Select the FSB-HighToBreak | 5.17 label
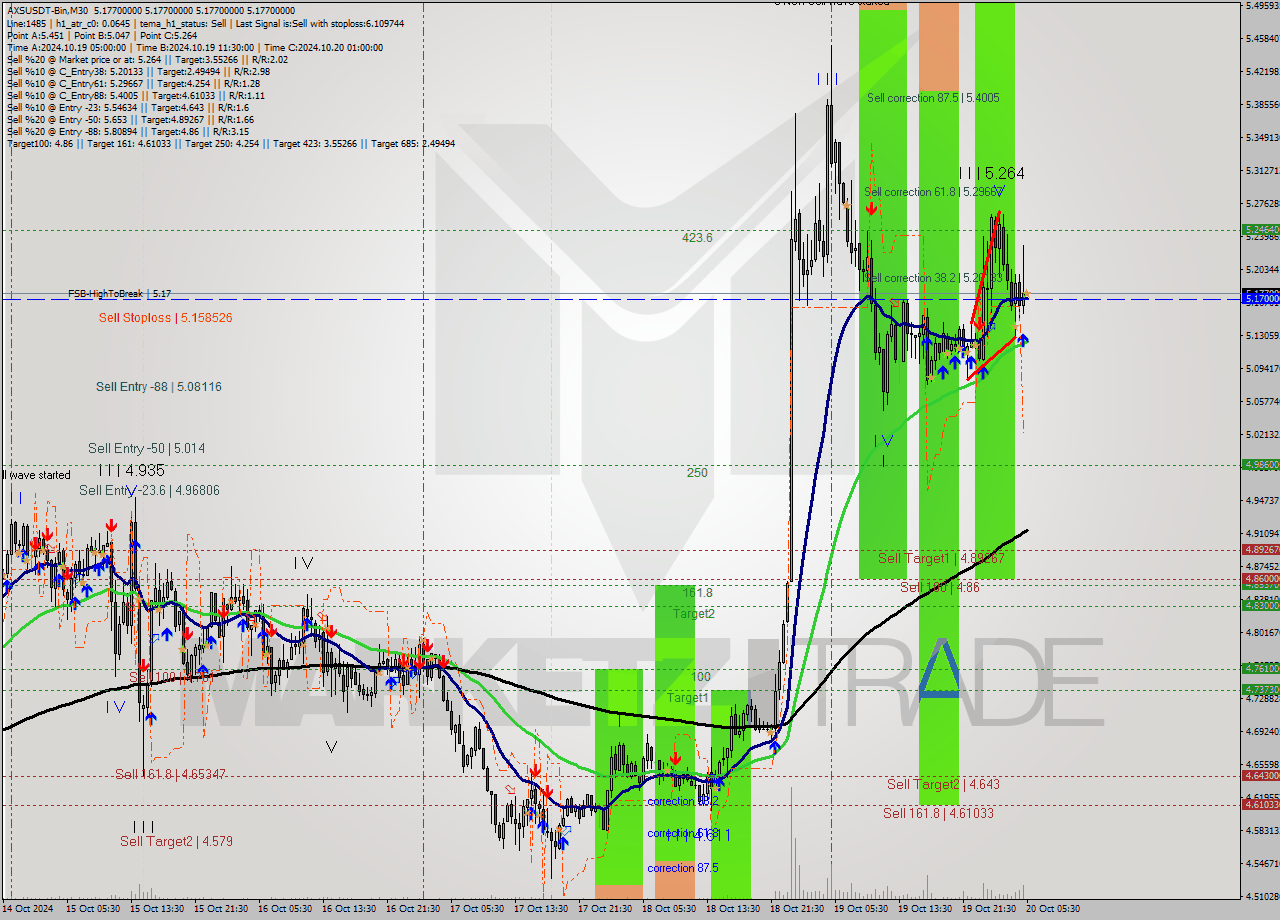The image size is (1280, 920). pyautogui.click(x=120, y=294)
